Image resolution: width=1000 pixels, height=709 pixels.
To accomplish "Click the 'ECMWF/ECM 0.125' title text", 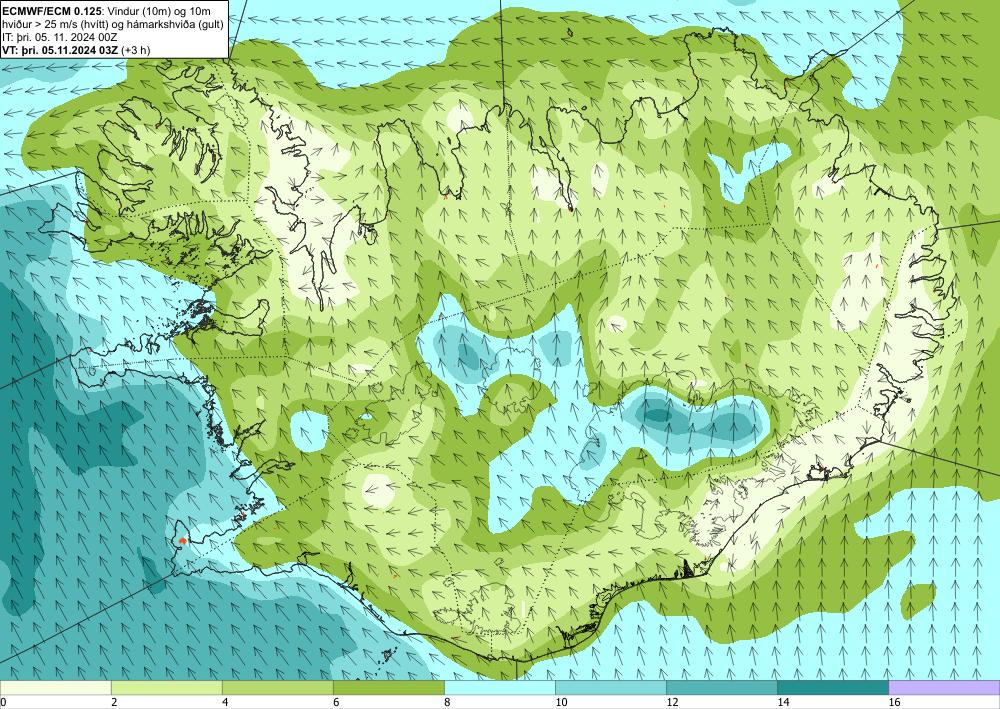I will click(x=54, y=11).
